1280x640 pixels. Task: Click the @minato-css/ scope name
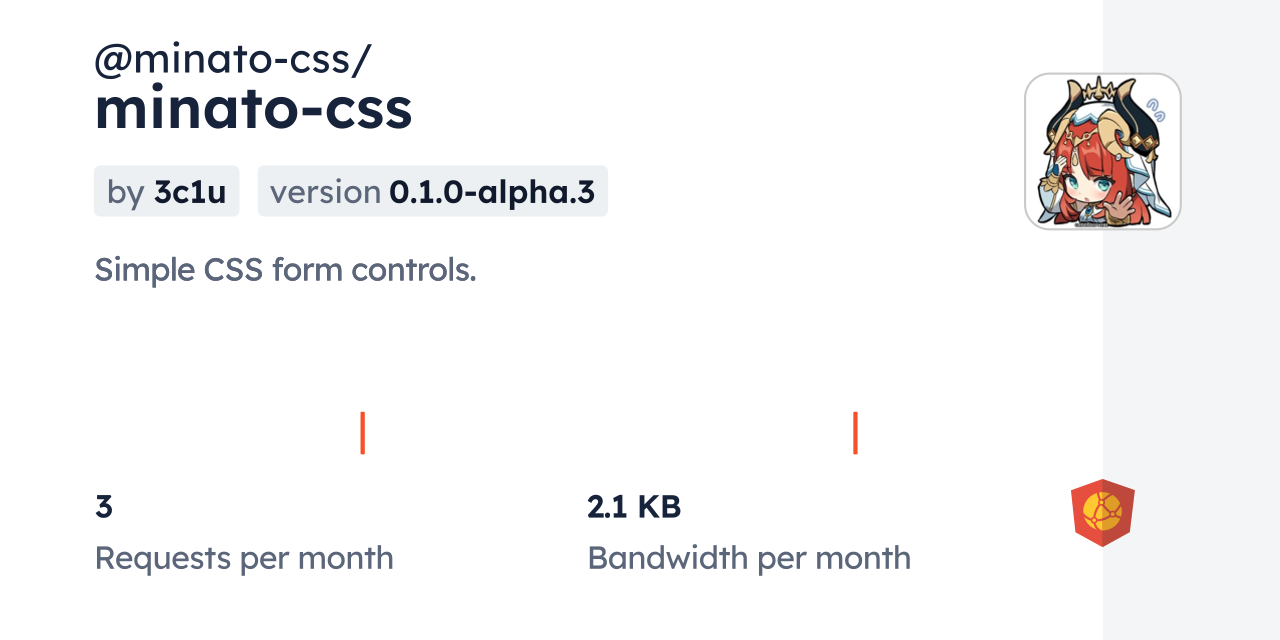click(232, 60)
